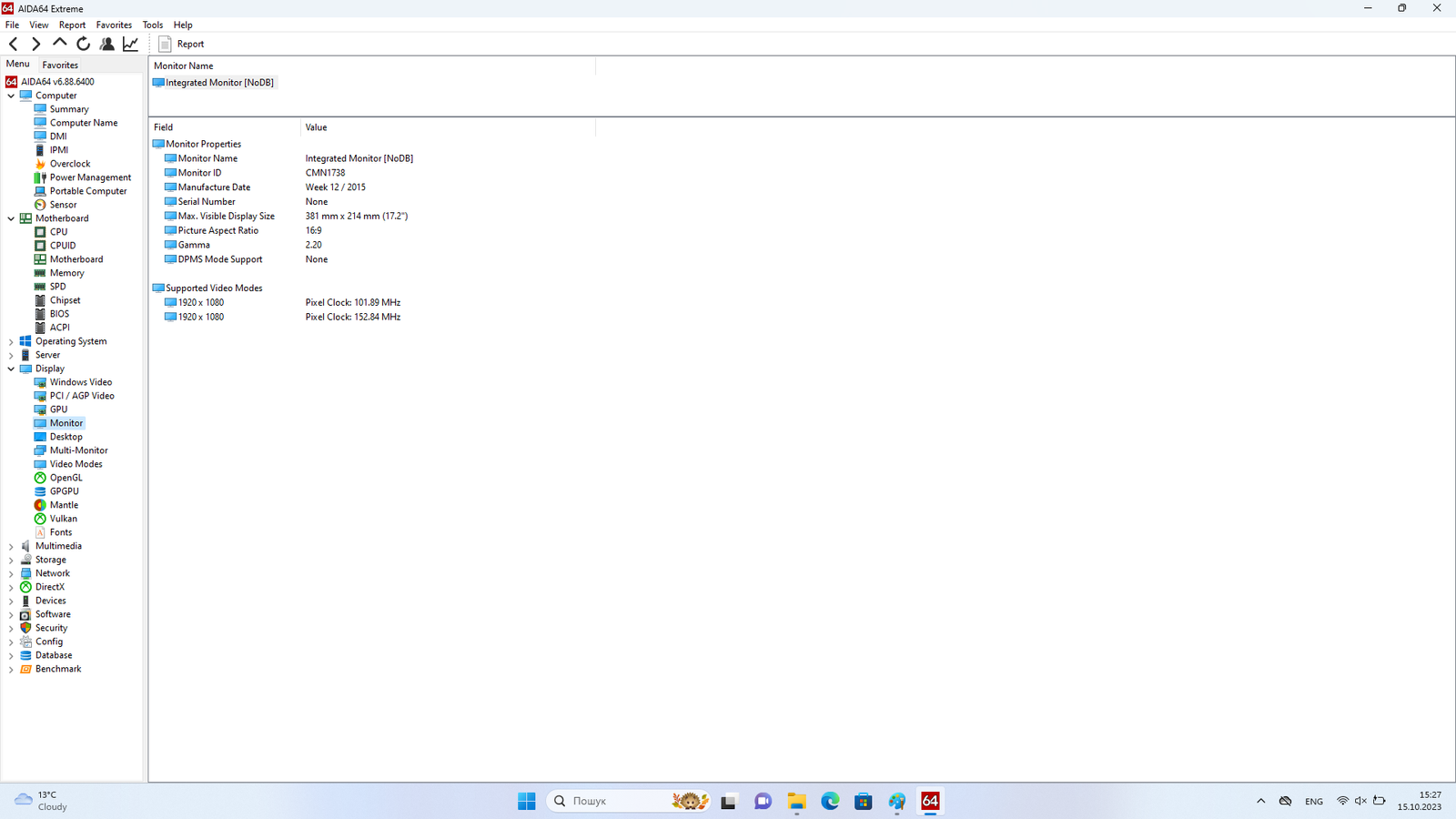Go forward with the right arrow toolbar icon
The width and height of the screenshot is (1456, 819).
(36, 44)
